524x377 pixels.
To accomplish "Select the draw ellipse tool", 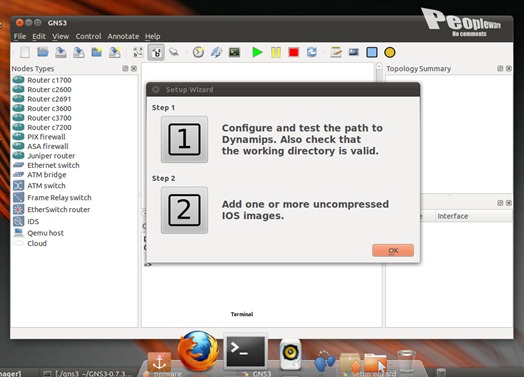I will pos(390,52).
